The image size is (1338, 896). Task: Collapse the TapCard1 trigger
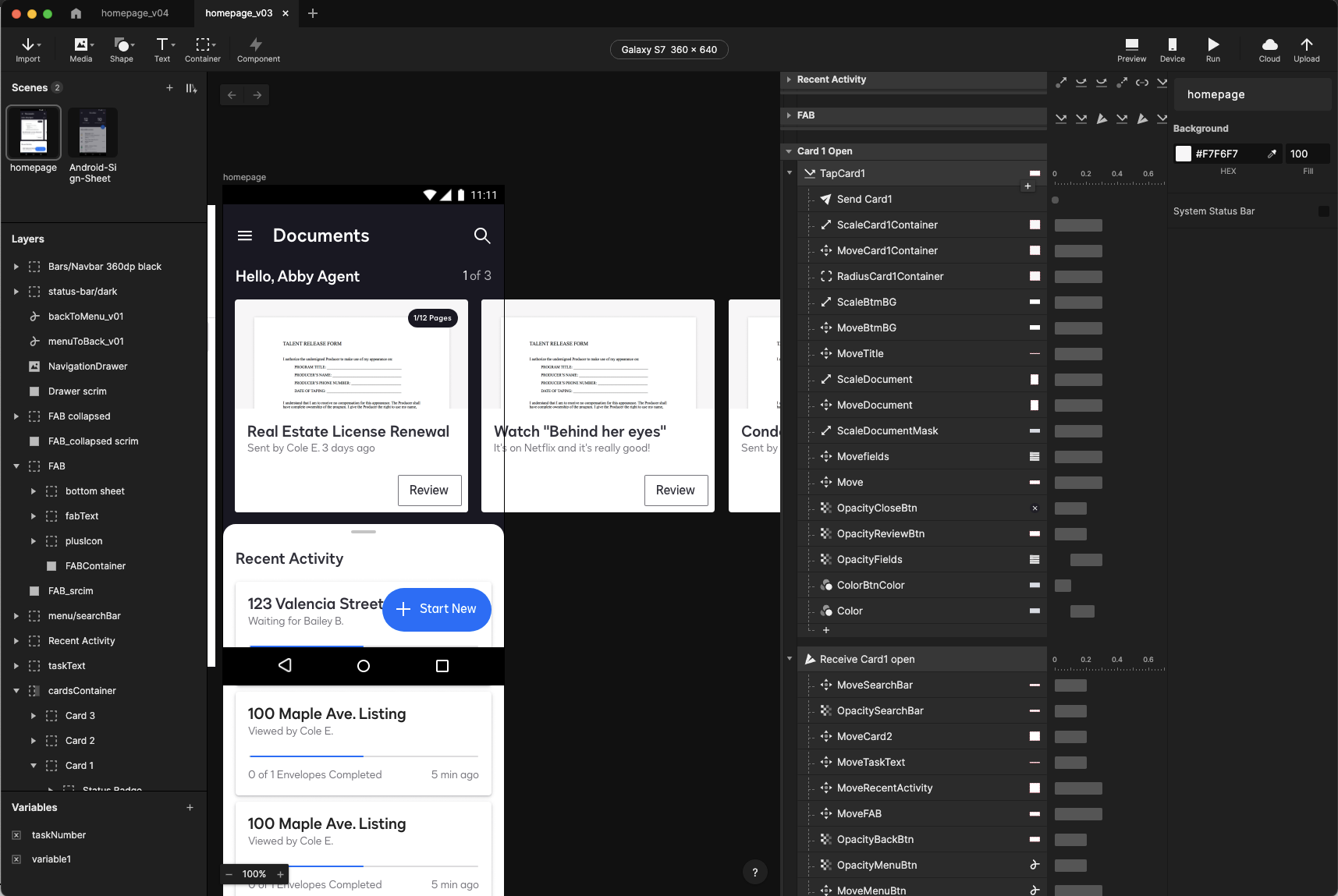789,173
